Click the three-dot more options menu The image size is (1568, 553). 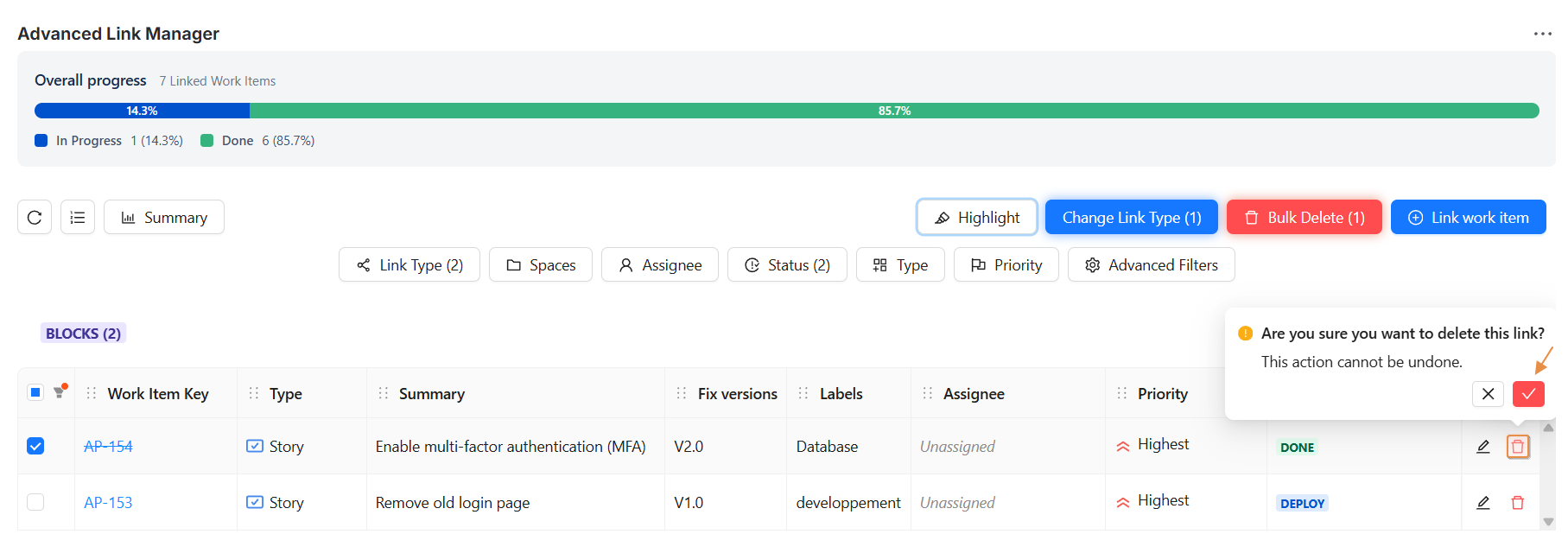tap(1542, 34)
